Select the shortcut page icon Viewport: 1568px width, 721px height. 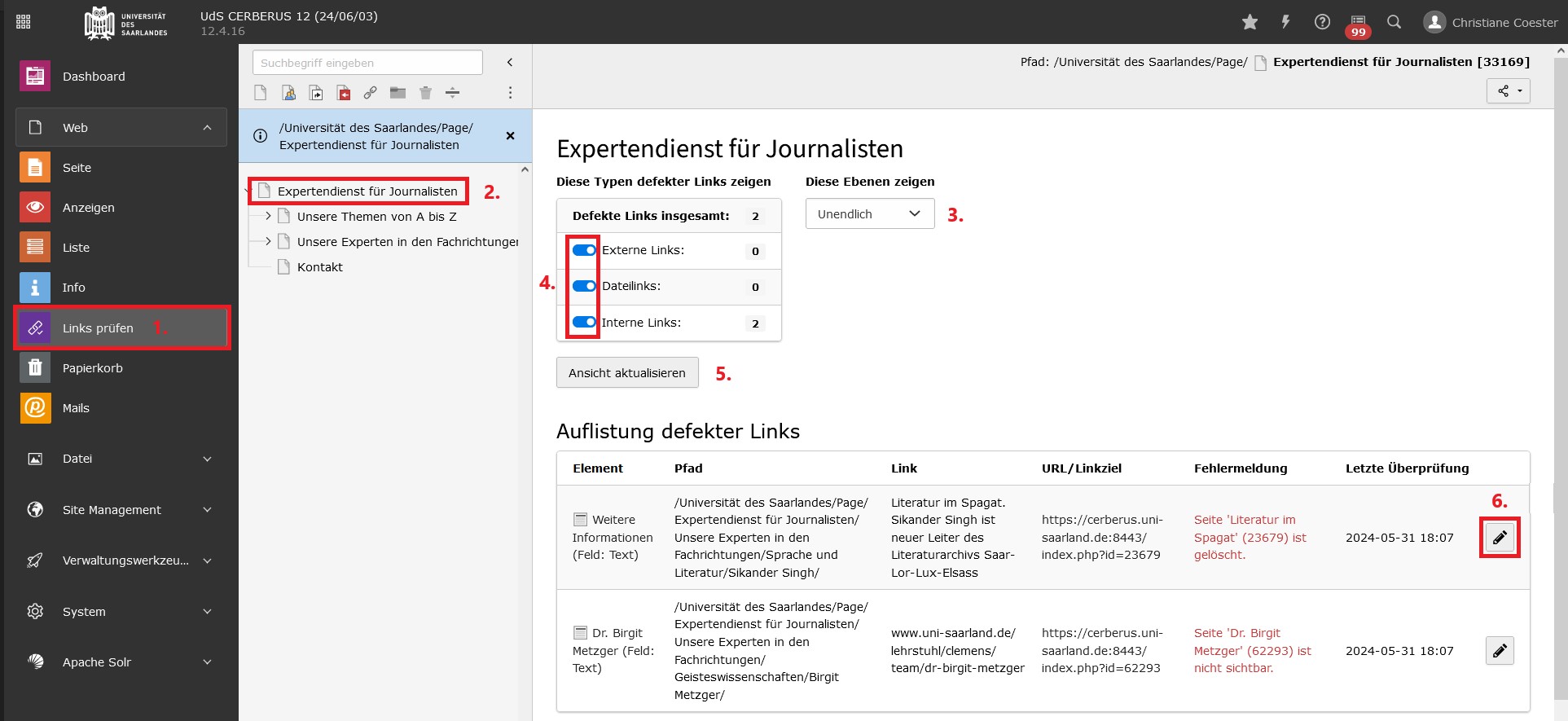[316, 93]
